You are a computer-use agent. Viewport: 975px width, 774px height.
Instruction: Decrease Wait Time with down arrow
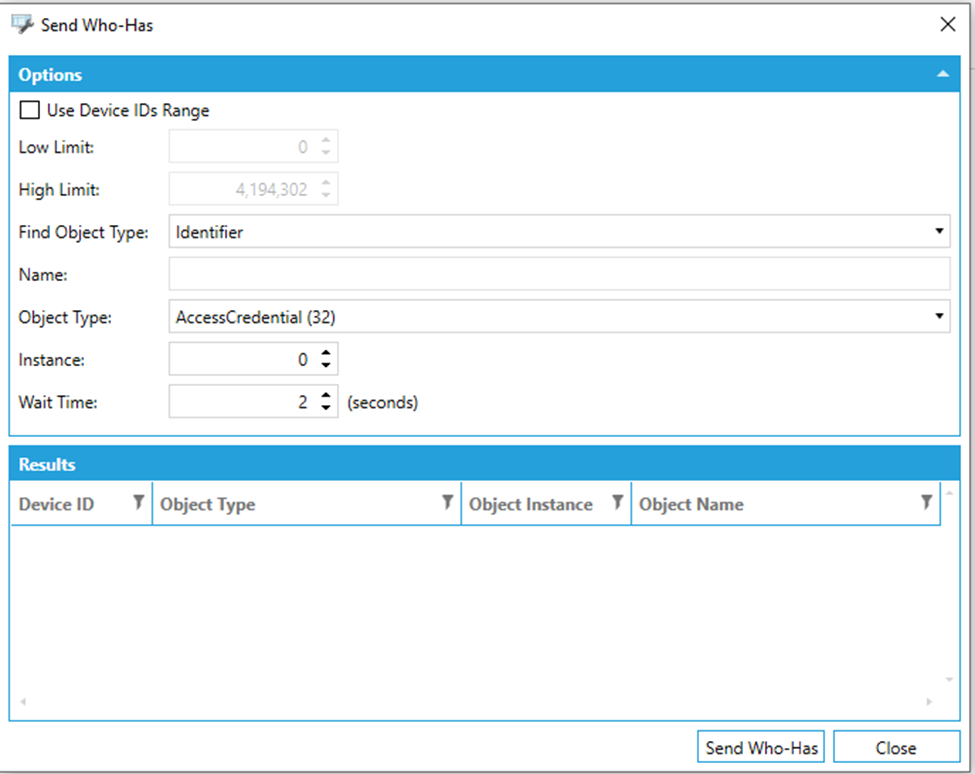[326, 408]
